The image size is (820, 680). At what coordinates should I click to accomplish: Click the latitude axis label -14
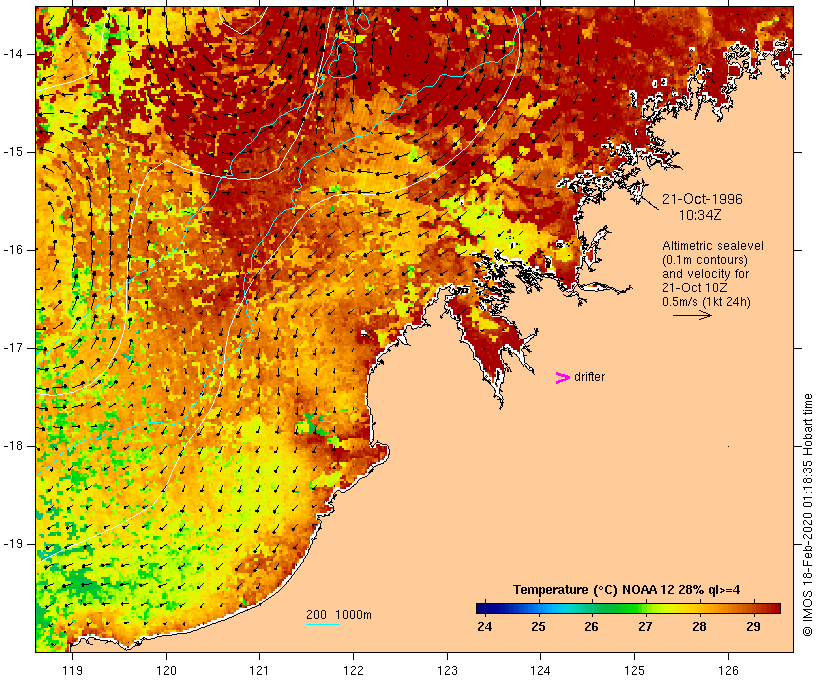13,54
